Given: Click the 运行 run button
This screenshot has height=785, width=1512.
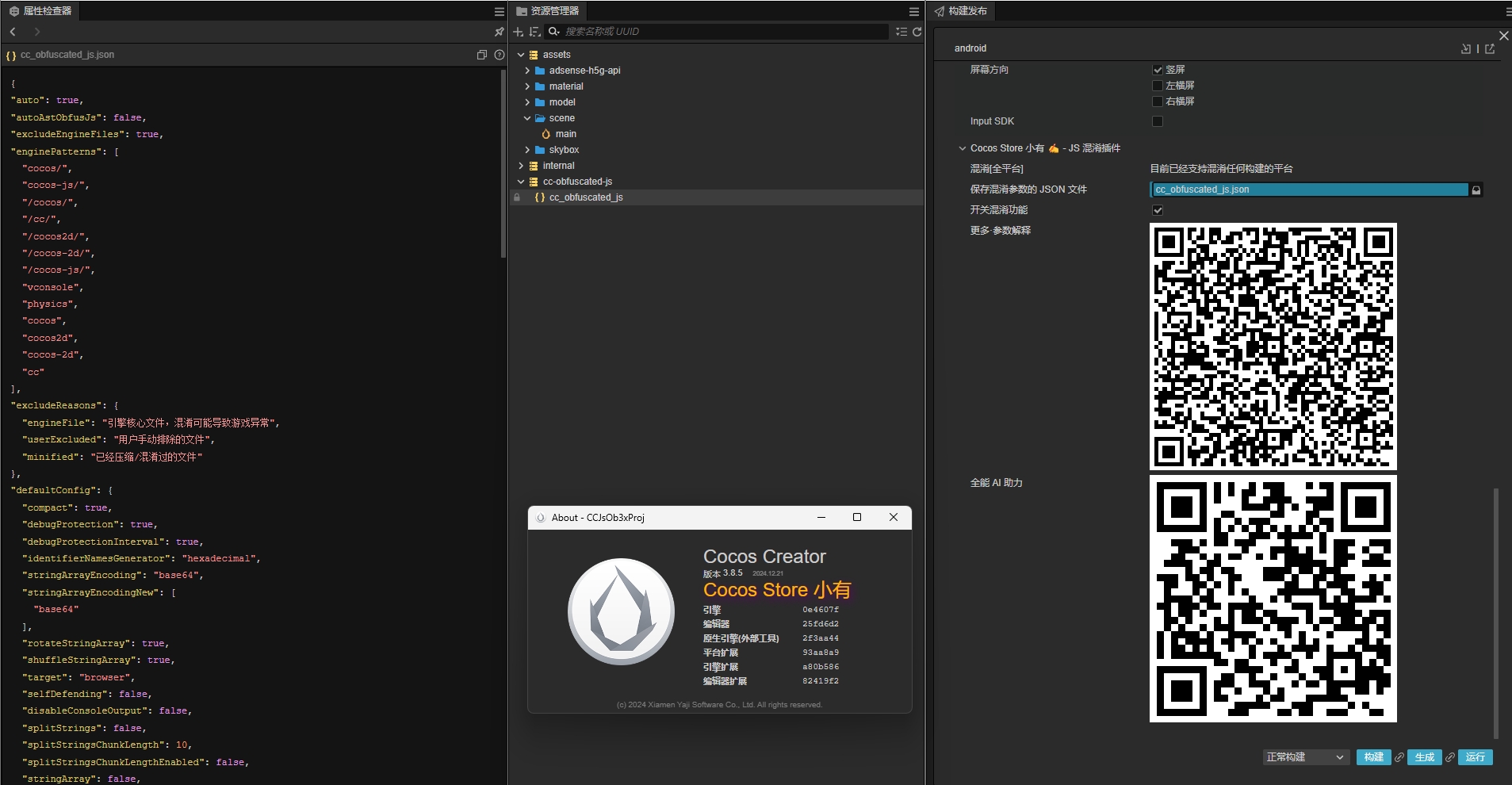Looking at the screenshot, I should [x=1476, y=757].
